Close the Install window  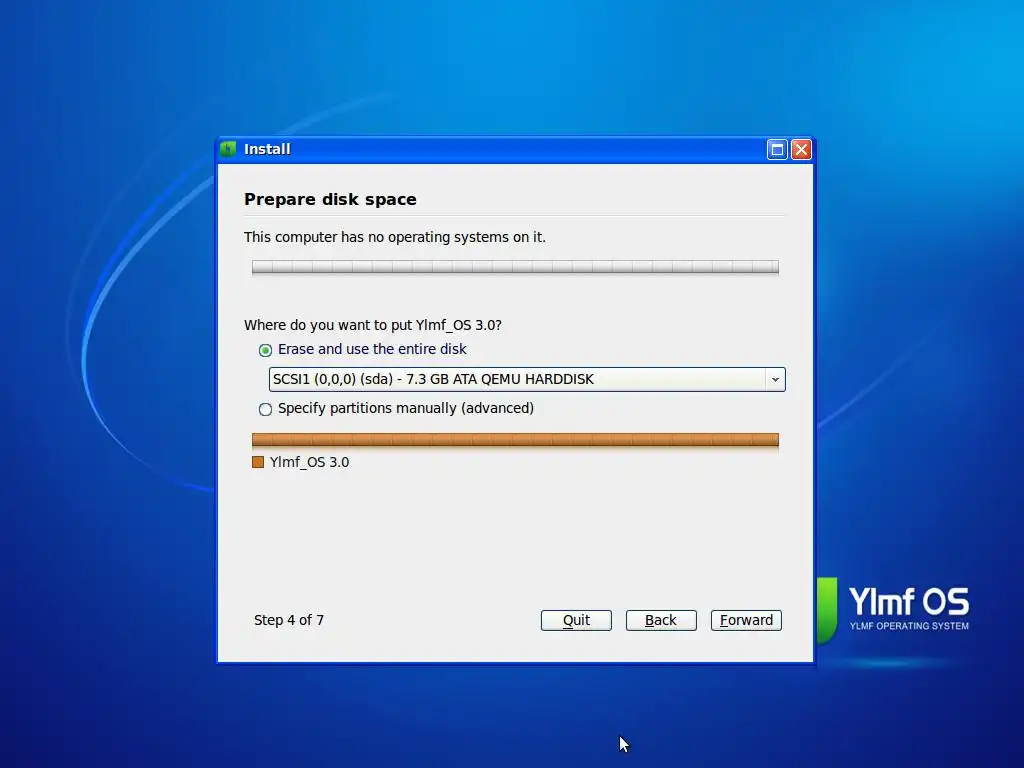(x=801, y=150)
